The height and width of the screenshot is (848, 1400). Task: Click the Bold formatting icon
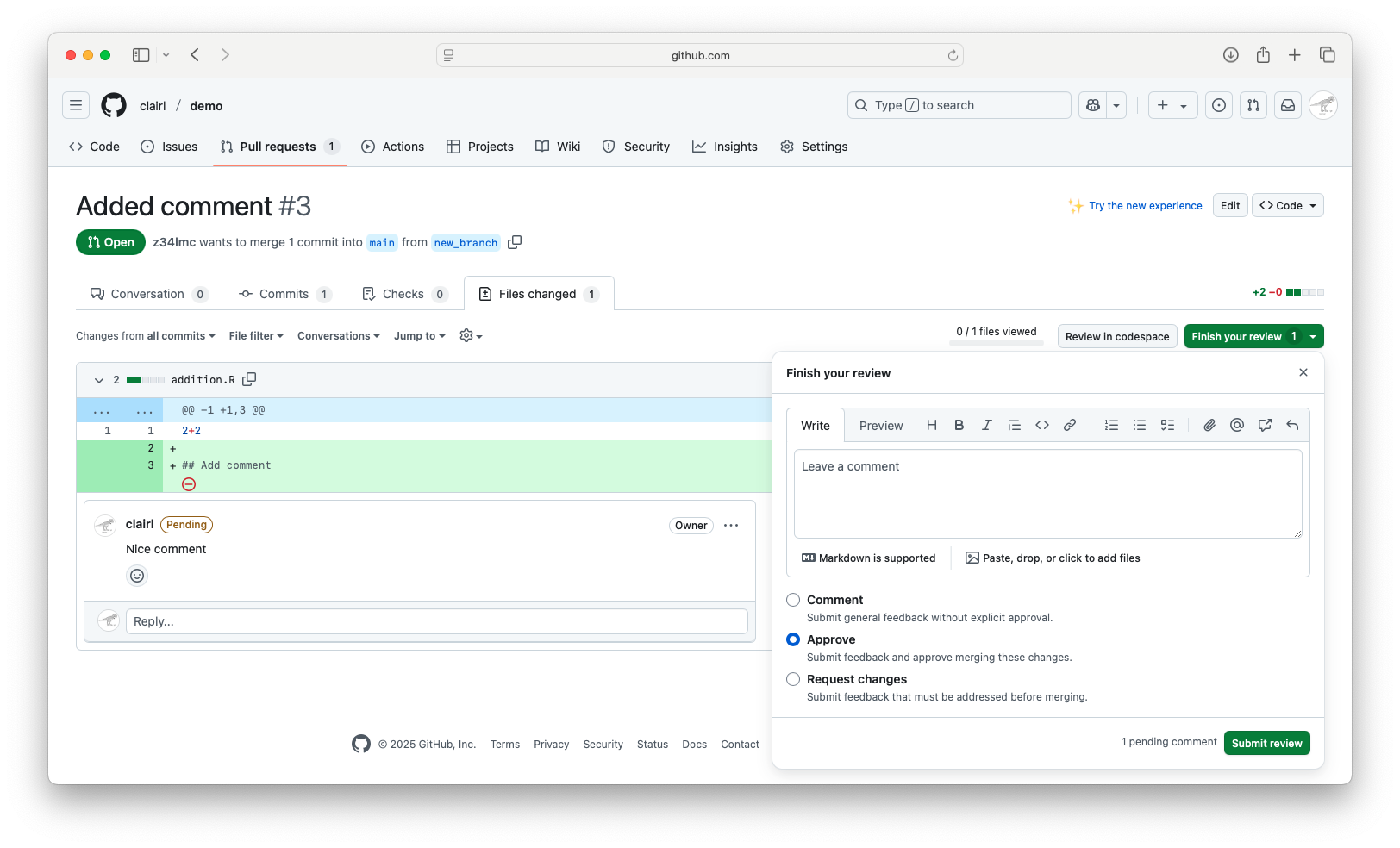tap(959, 425)
